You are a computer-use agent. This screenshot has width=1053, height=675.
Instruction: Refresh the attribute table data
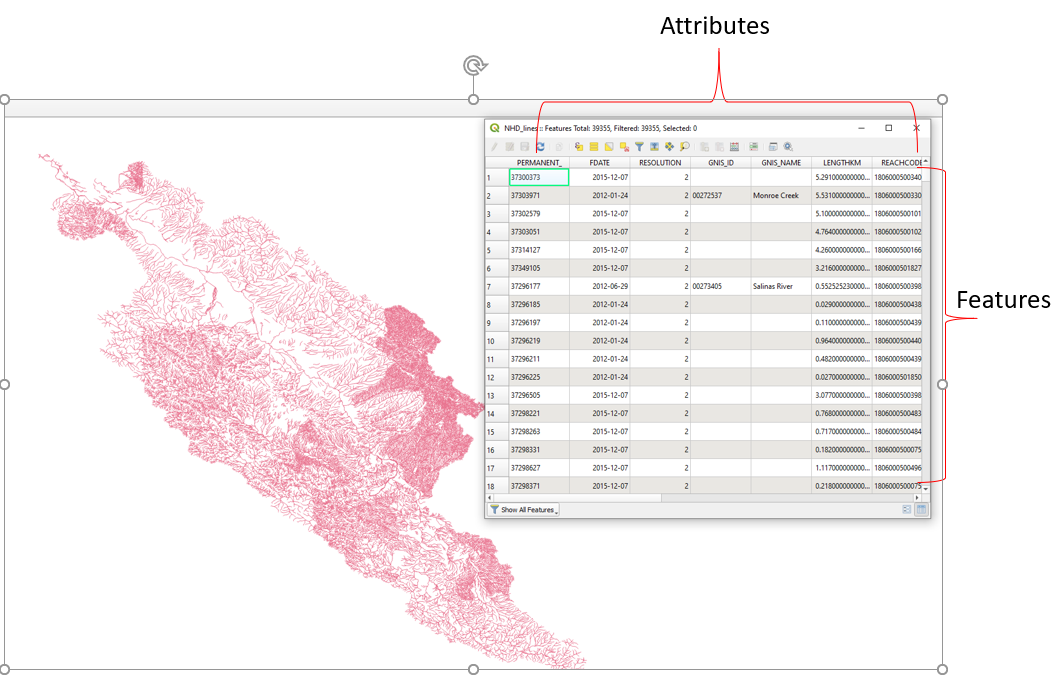tap(541, 147)
